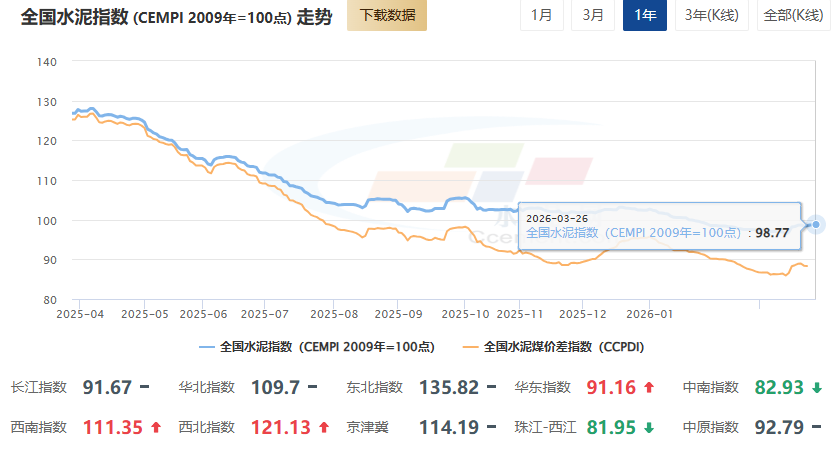
Task: Toggle the 全国水泥煤价差指数 (CCPDI) legend series
Action: tap(553, 347)
